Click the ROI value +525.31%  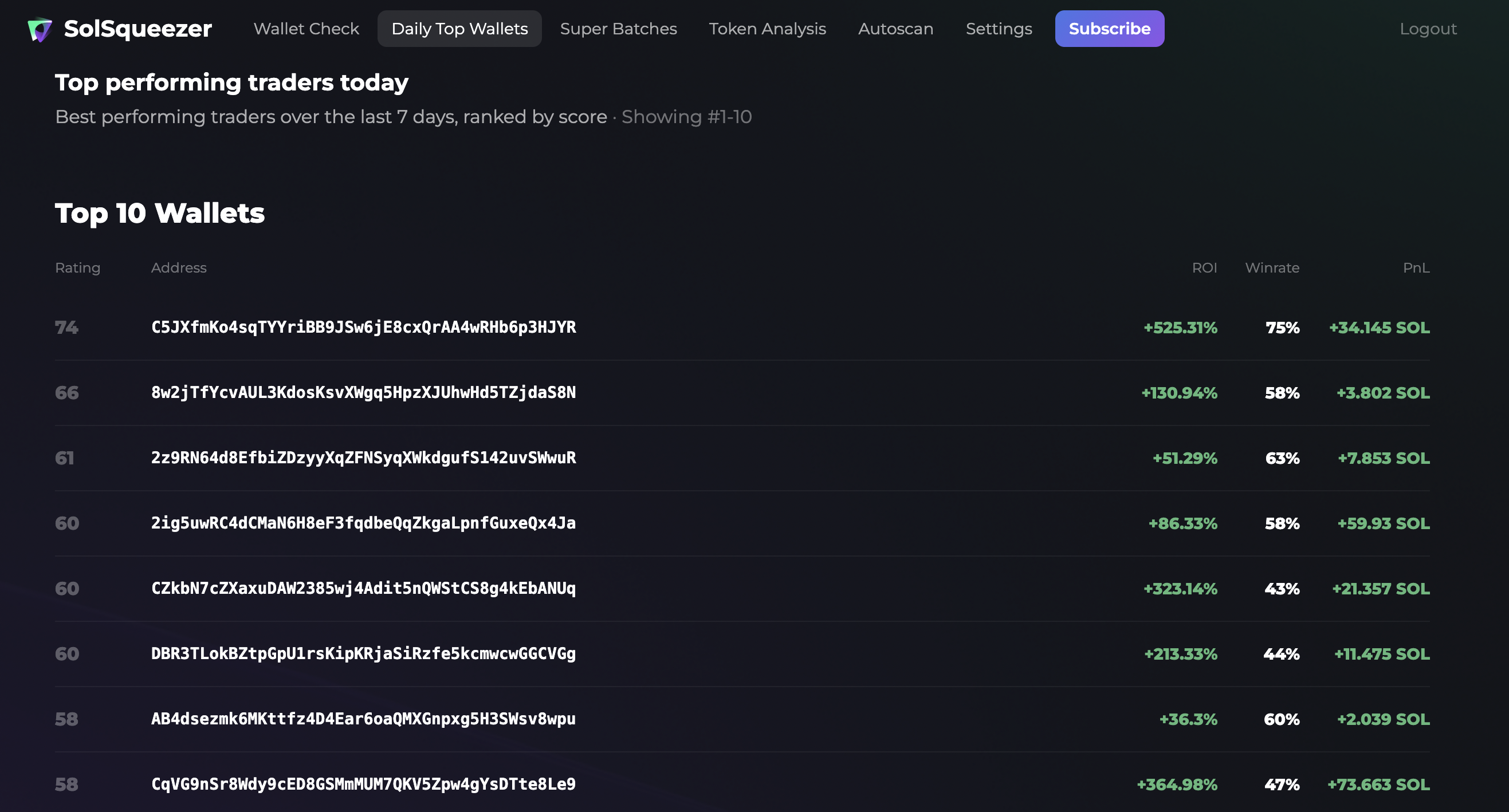point(1179,327)
